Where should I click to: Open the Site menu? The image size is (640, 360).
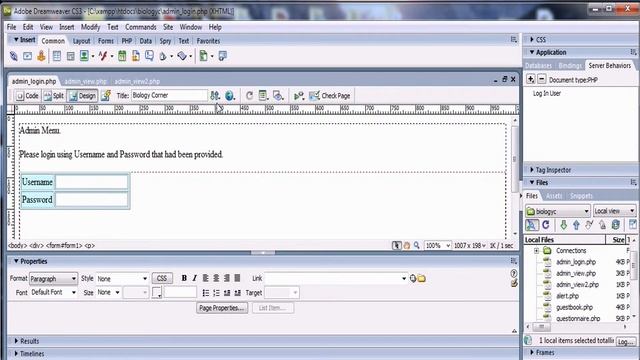pyautogui.click(x=168, y=27)
